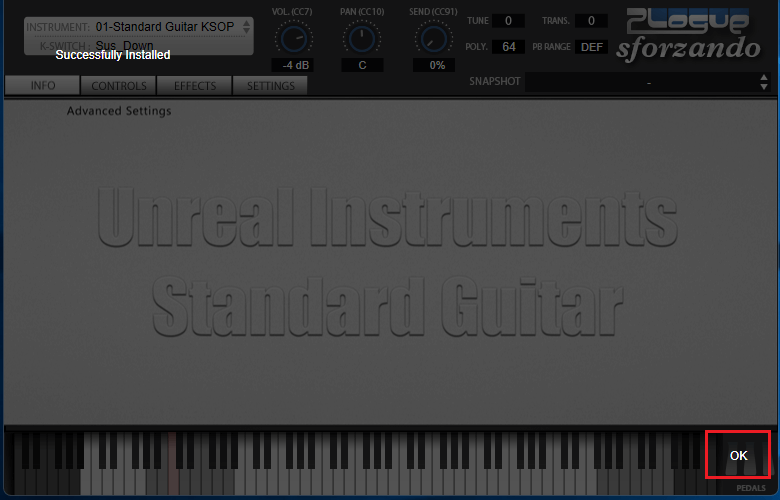Adjust the VOL. (CC7) volume knob
Image resolution: width=780 pixels, height=500 pixels.
[x=293, y=39]
